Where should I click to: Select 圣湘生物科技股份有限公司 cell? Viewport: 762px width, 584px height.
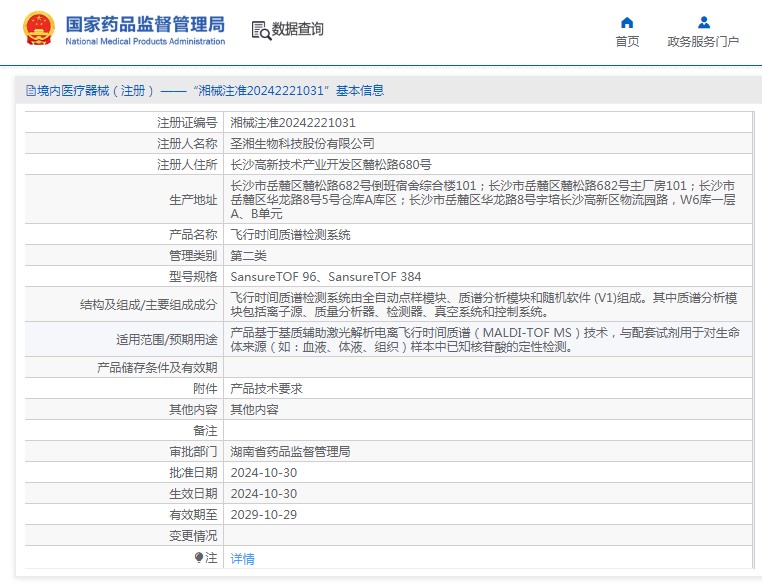(x=302, y=143)
